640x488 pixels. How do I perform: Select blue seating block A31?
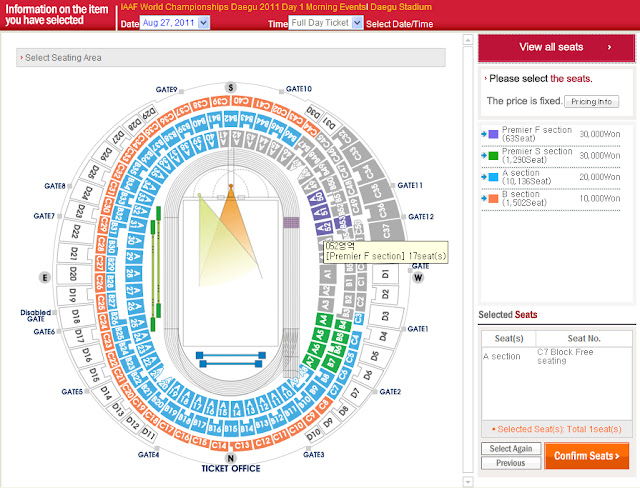coord(138,224)
